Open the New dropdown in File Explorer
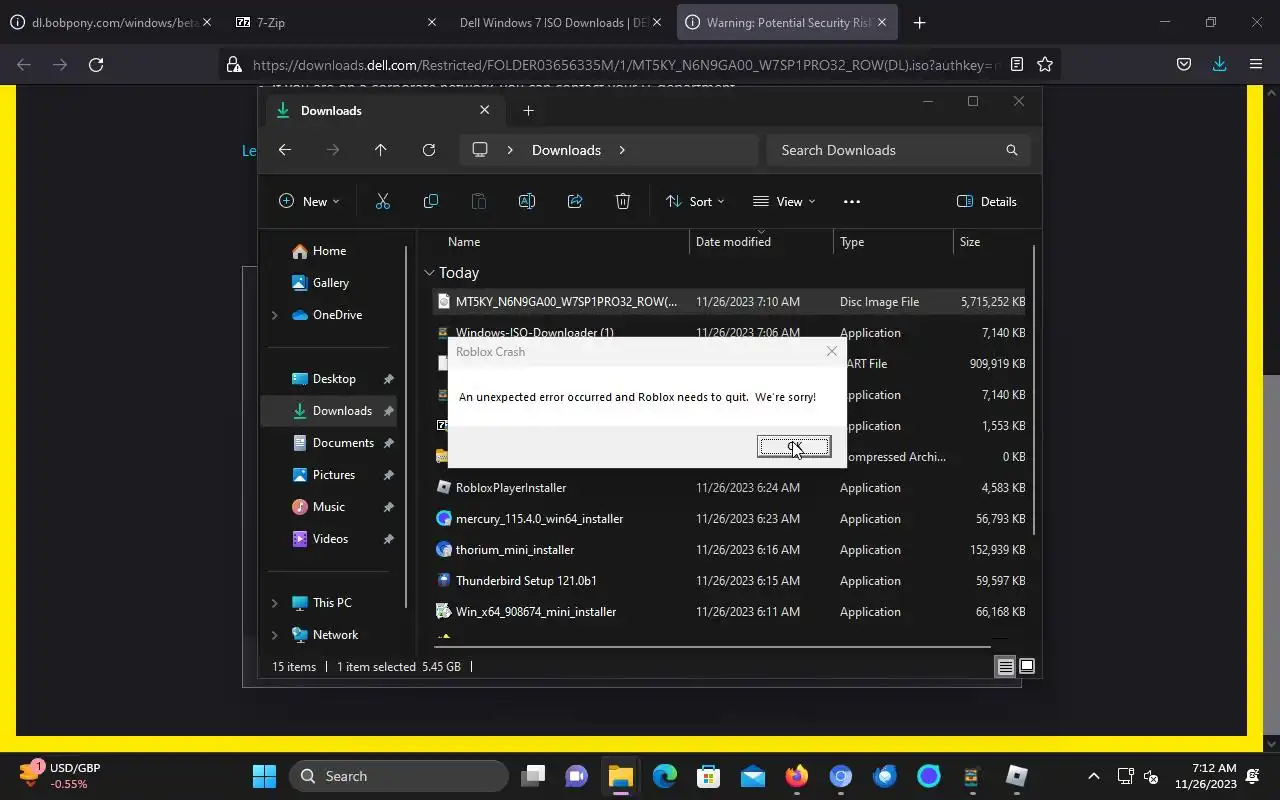The height and width of the screenshot is (800, 1280). (309, 201)
